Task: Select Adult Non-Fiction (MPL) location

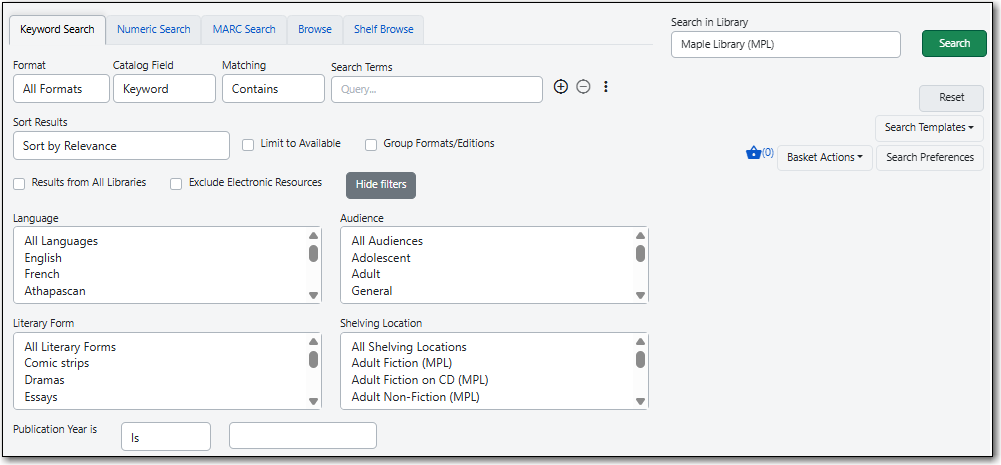Action: pos(416,397)
